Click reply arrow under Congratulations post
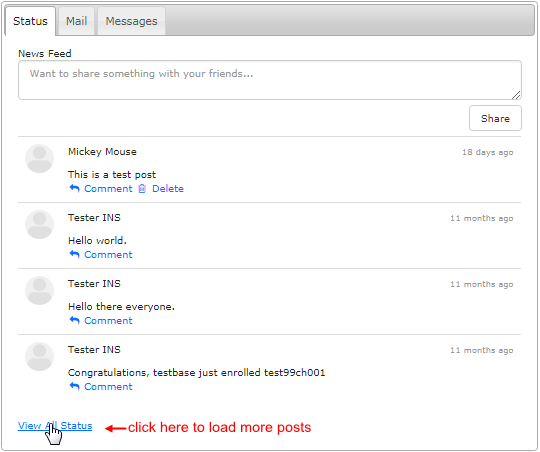540x452 pixels. tap(74, 386)
